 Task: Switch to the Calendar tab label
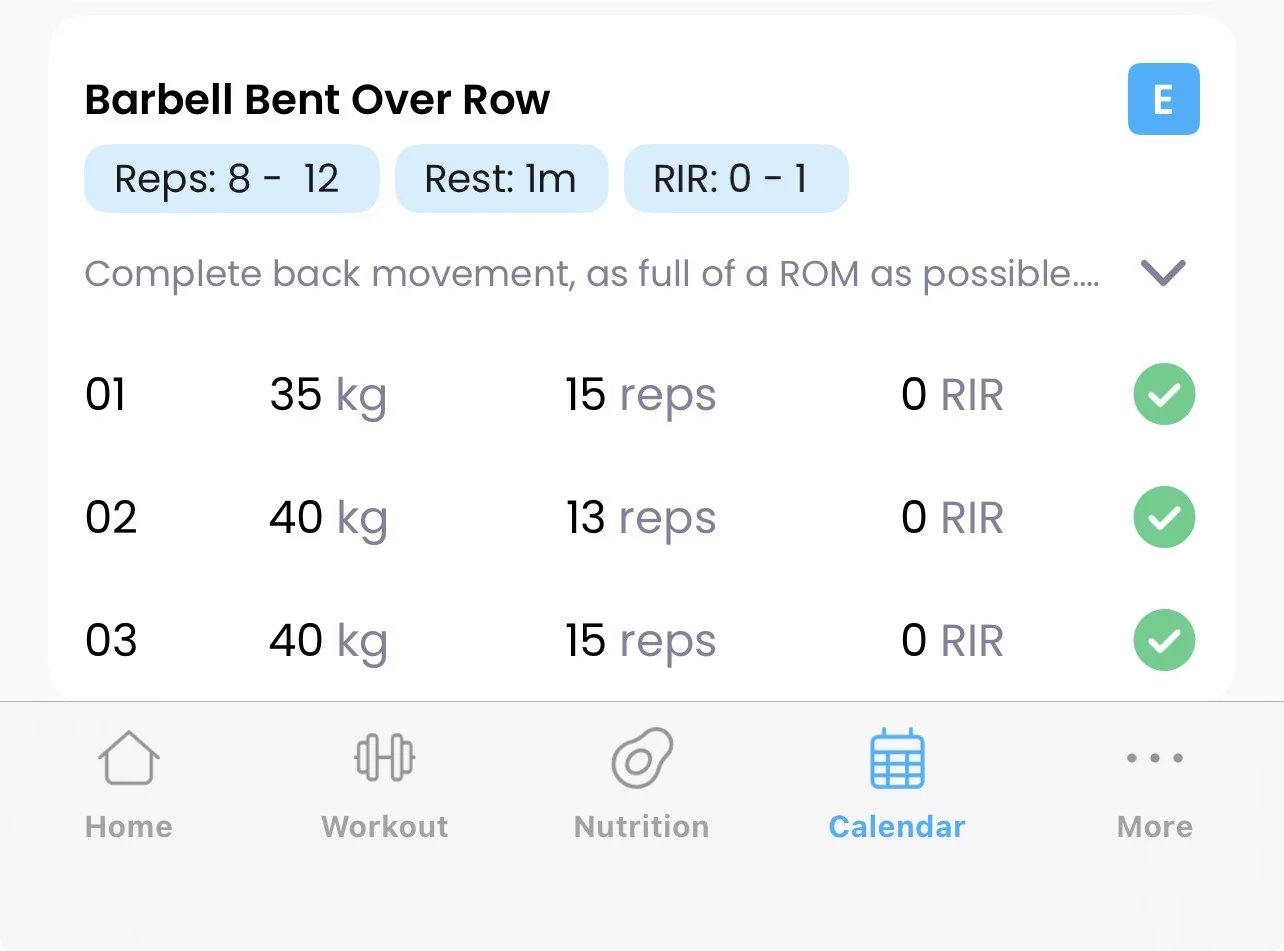click(x=897, y=827)
